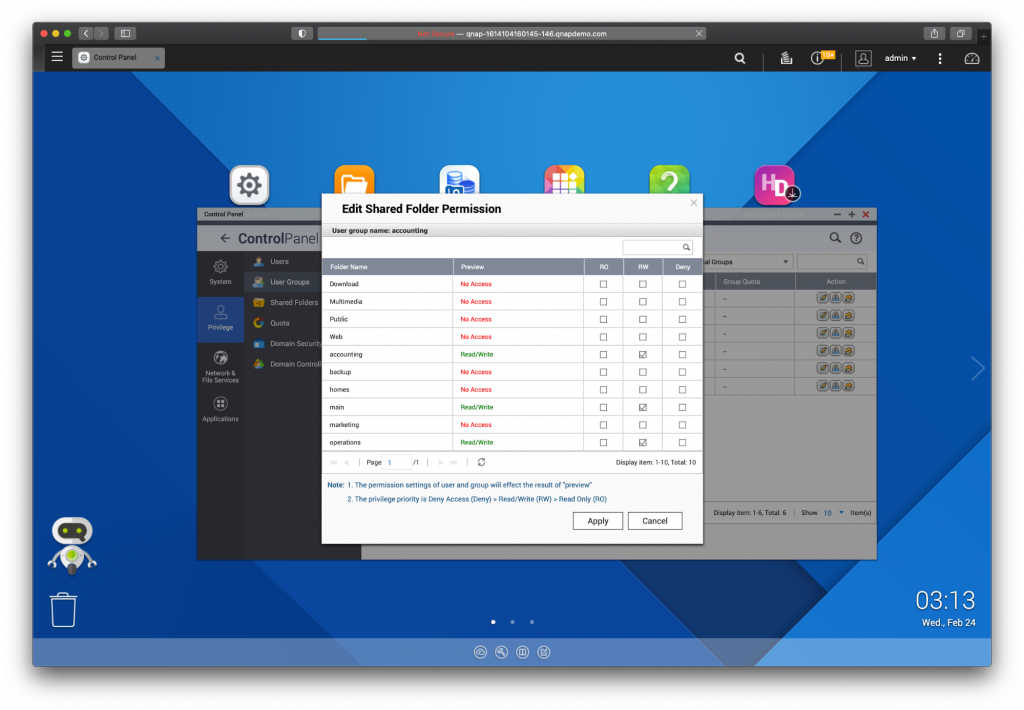Image resolution: width=1024 pixels, height=710 pixels.
Task: Open File Station folder desktop icon
Action: (x=354, y=180)
